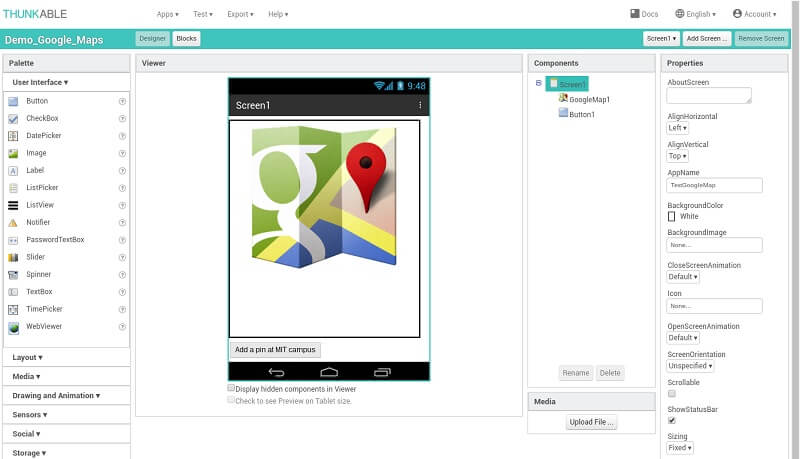Open the Apps menu

click(x=167, y=14)
